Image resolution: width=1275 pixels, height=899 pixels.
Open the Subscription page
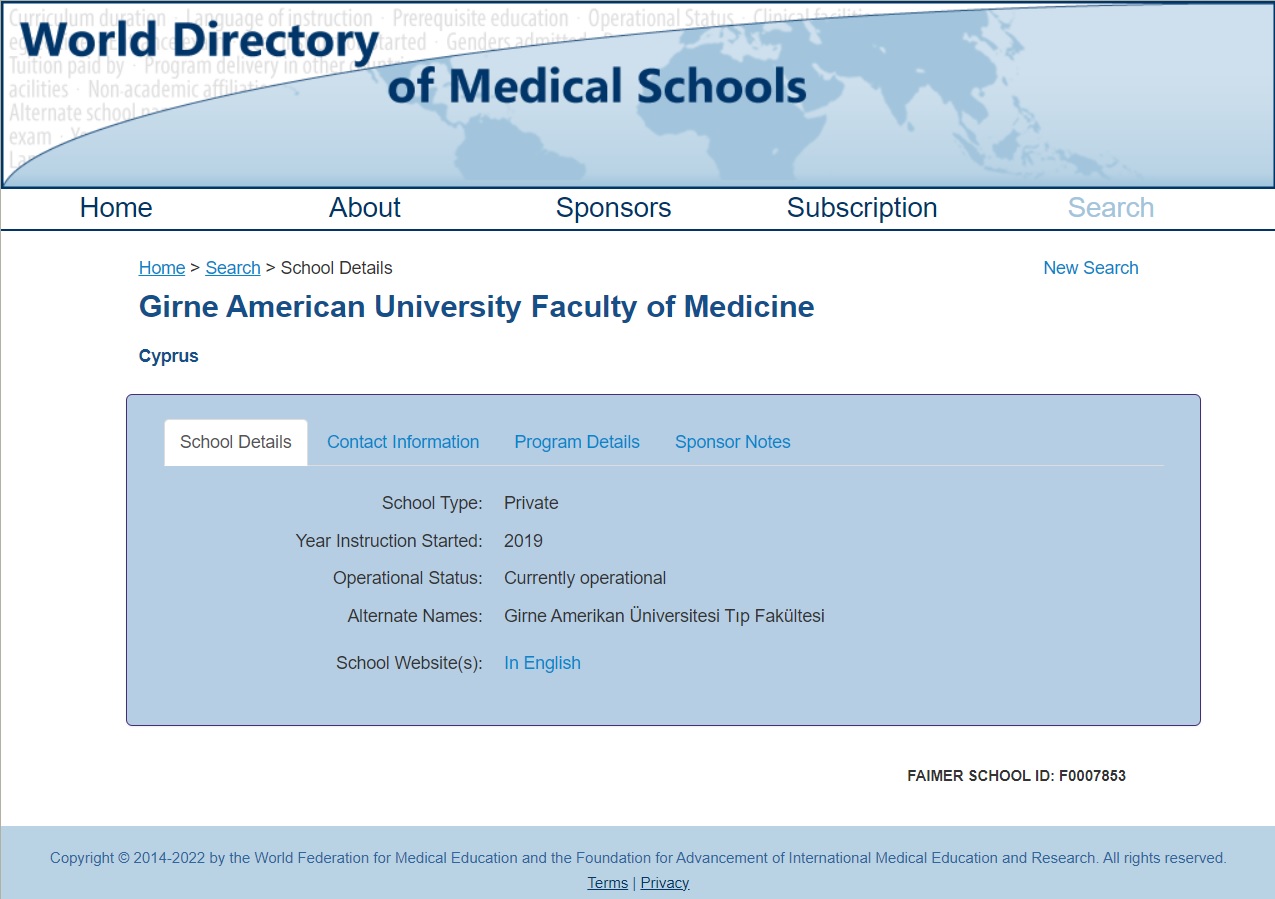coord(862,208)
